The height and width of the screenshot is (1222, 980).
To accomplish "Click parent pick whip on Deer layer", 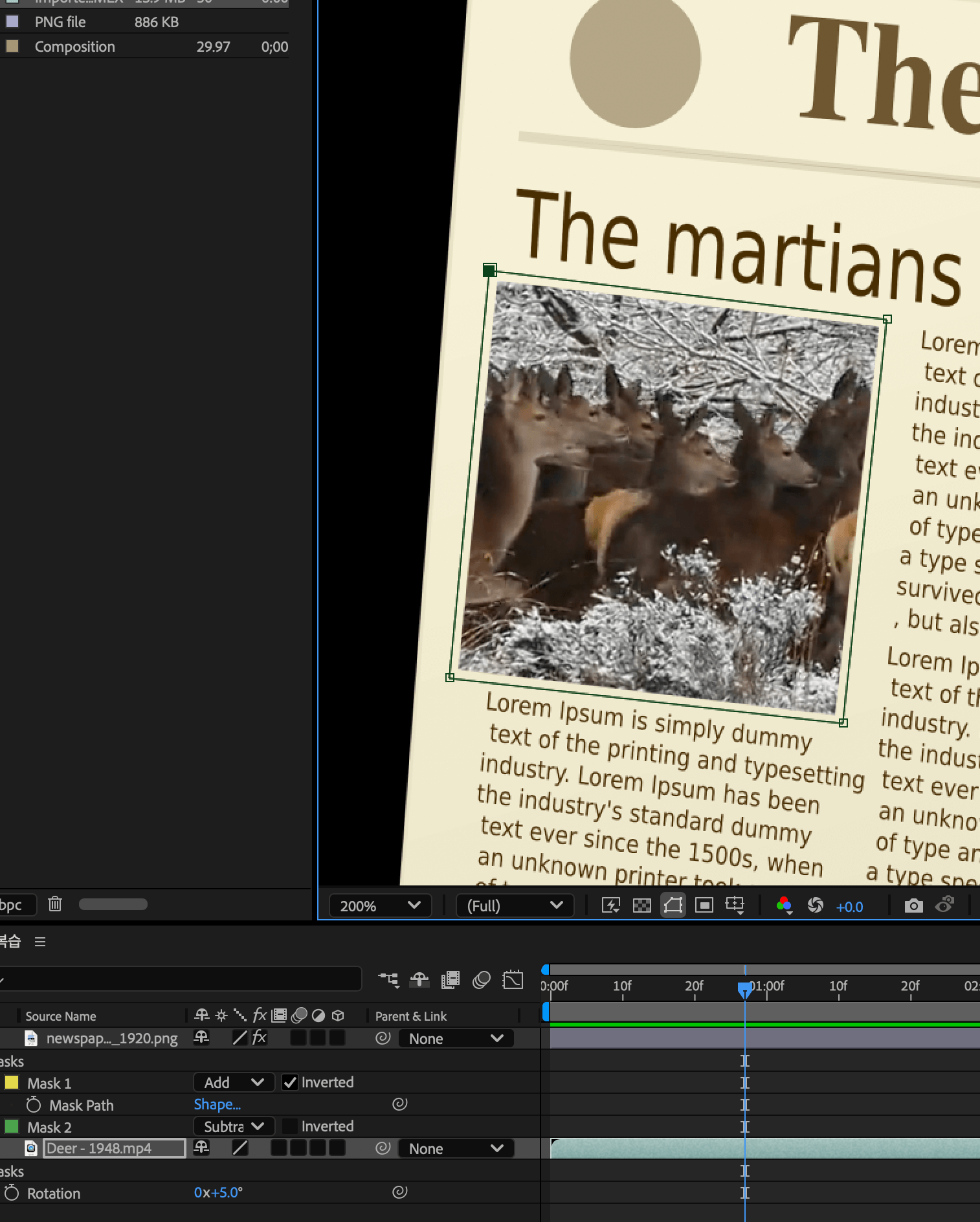I will (x=383, y=1148).
